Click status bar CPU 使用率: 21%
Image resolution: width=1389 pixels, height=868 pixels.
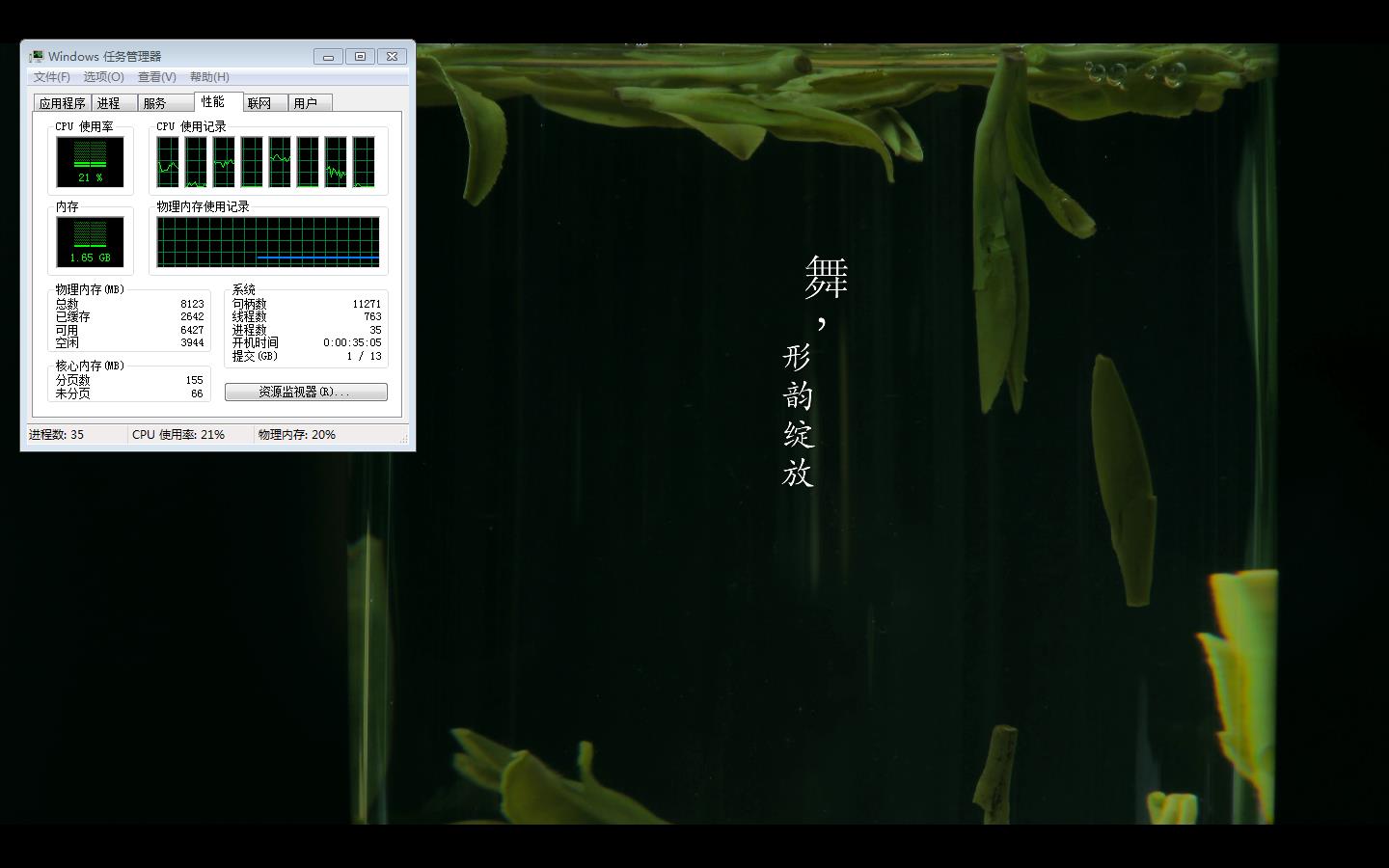pyautogui.click(x=178, y=435)
